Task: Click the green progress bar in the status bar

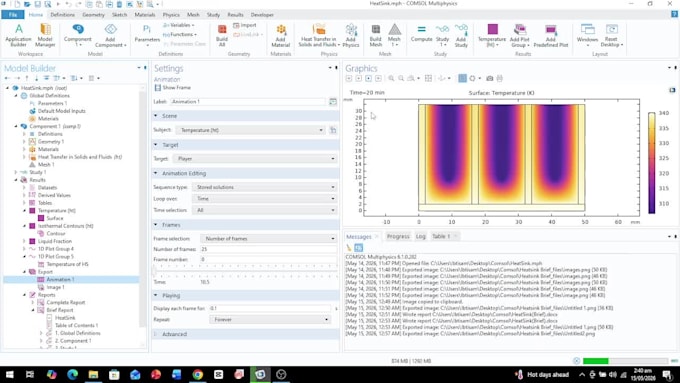Action: coord(595,361)
